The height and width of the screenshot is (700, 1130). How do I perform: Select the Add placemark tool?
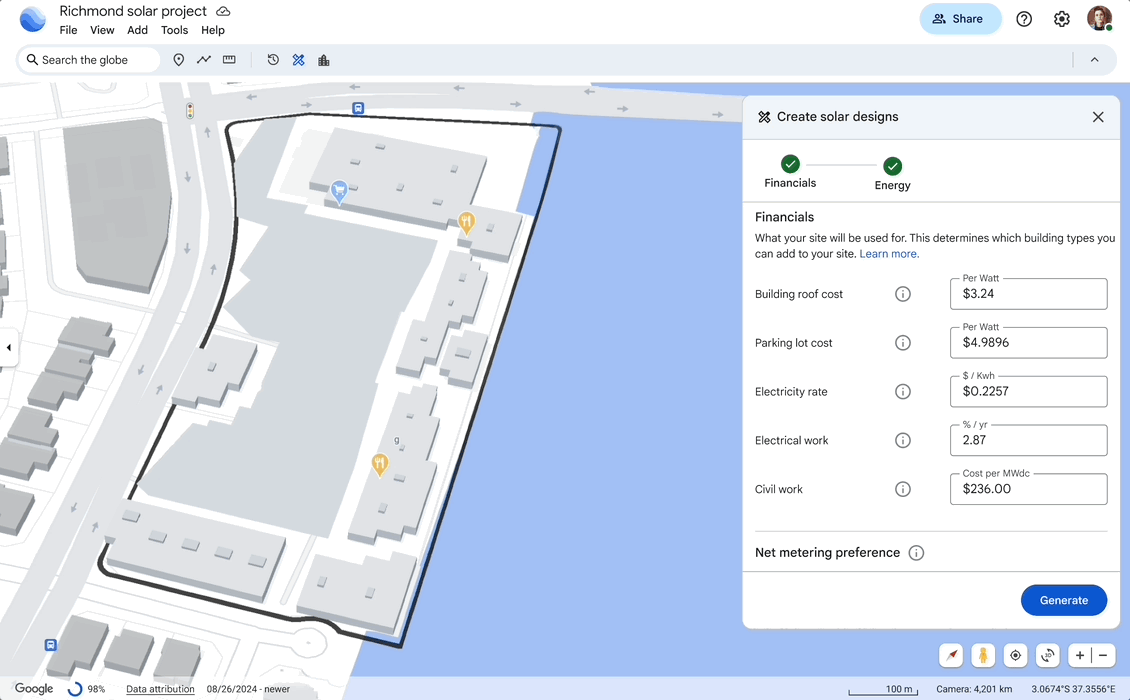[x=178, y=60]
